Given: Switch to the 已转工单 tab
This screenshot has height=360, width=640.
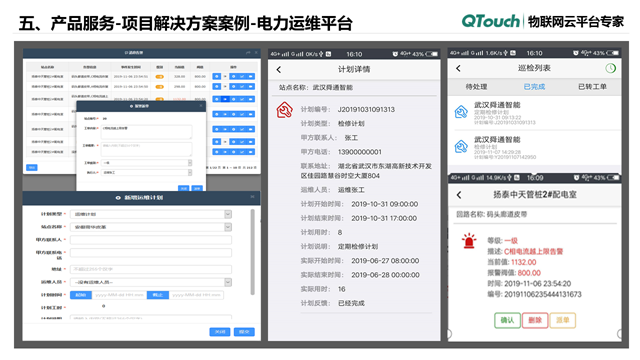Looking at the screenshot, I should [x=592, y=87].
